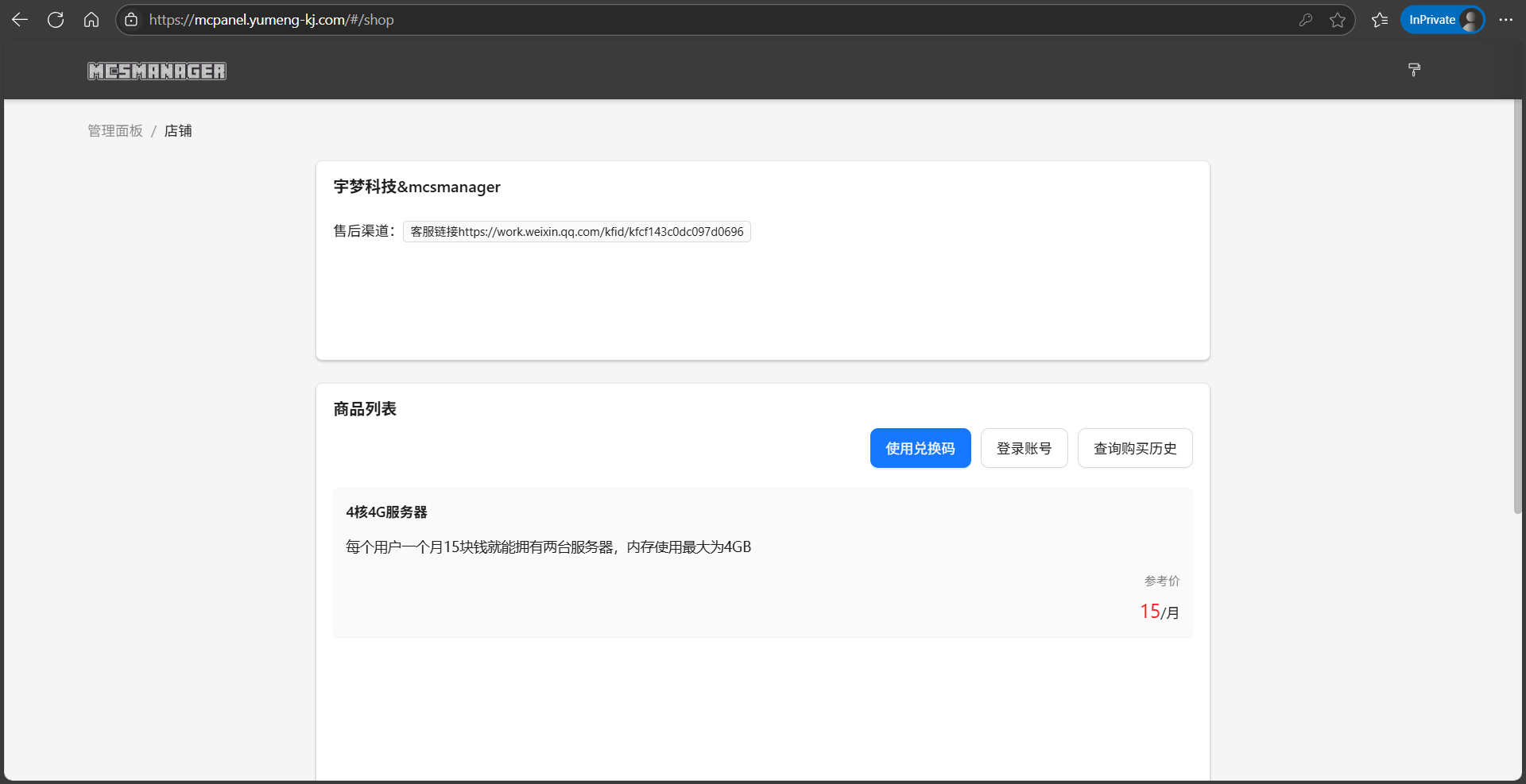1526x784 pixels.
Task: Open saved passwords key icon
Action: coord(1305,20)
